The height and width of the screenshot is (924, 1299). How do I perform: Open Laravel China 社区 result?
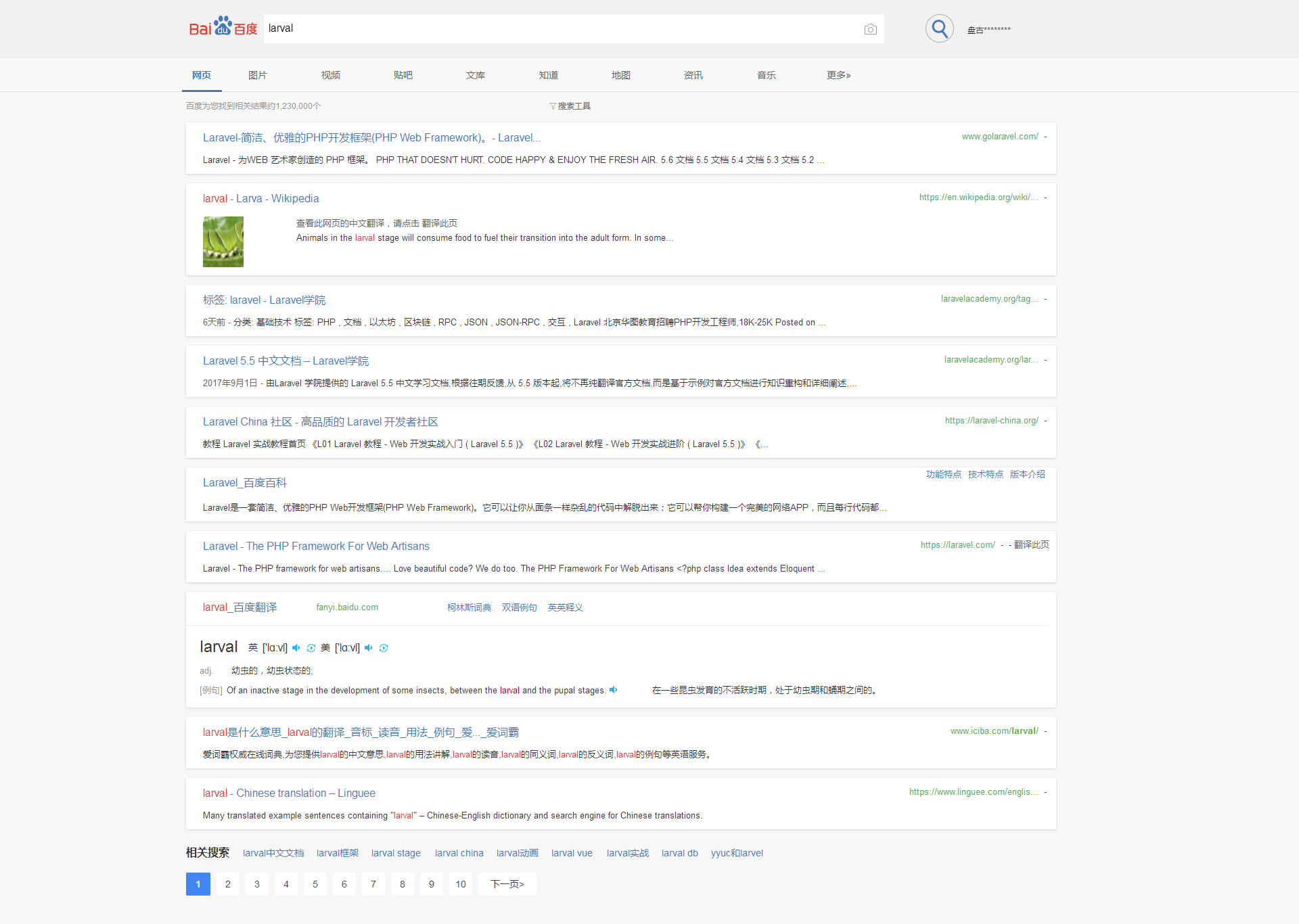(320, 421)
